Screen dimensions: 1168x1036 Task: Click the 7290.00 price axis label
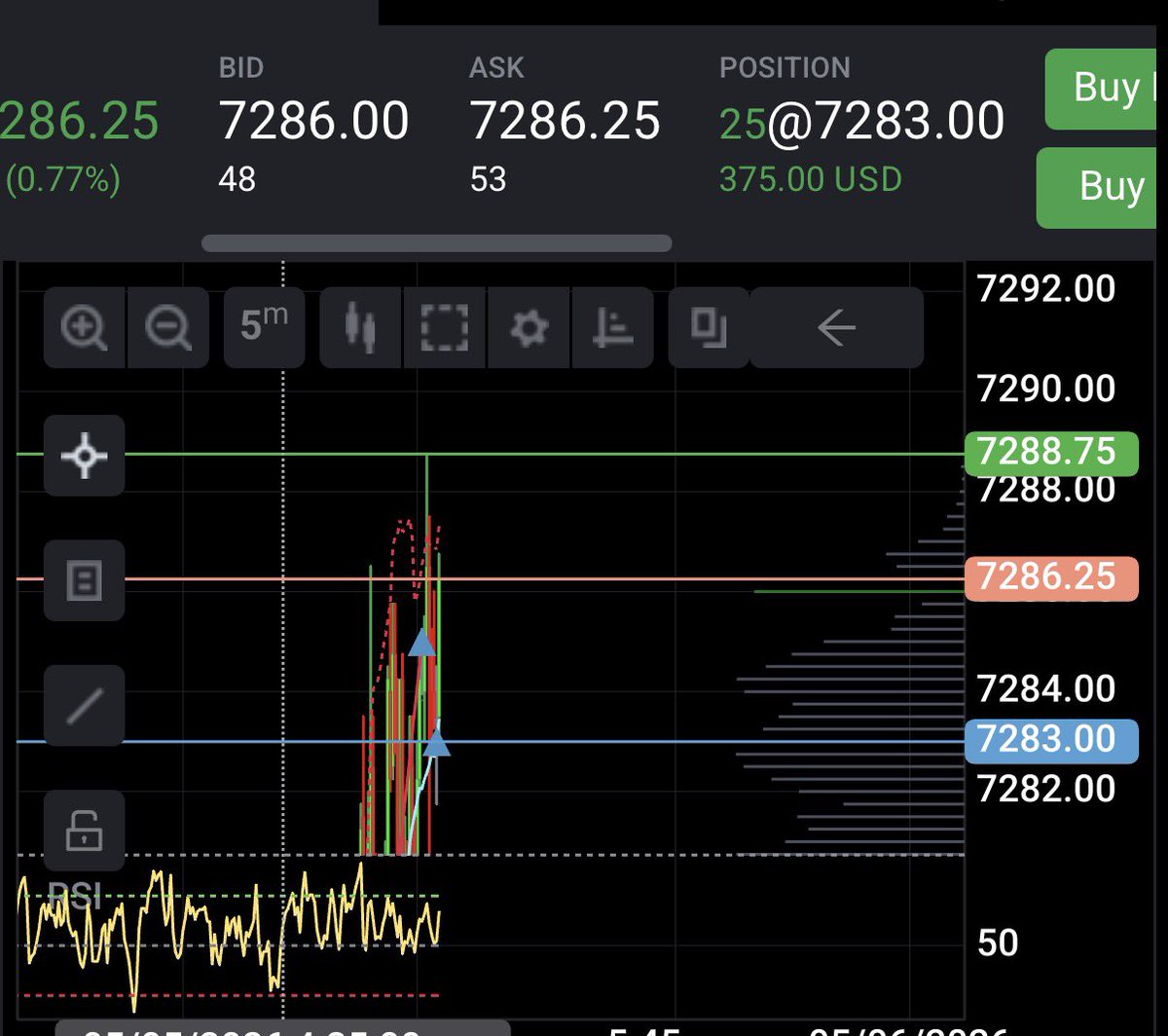tap(1046, 389)
